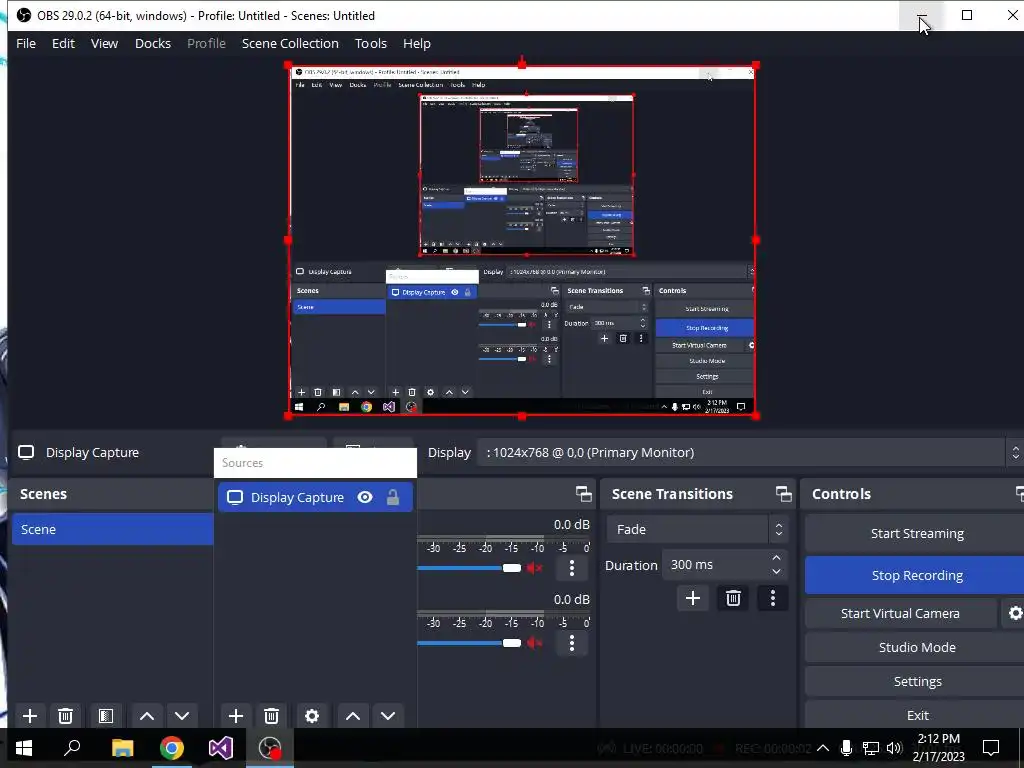Open the File menu
Viewport: 1024px width, 768px height.
pyautogui.click(x=26, y=44)
